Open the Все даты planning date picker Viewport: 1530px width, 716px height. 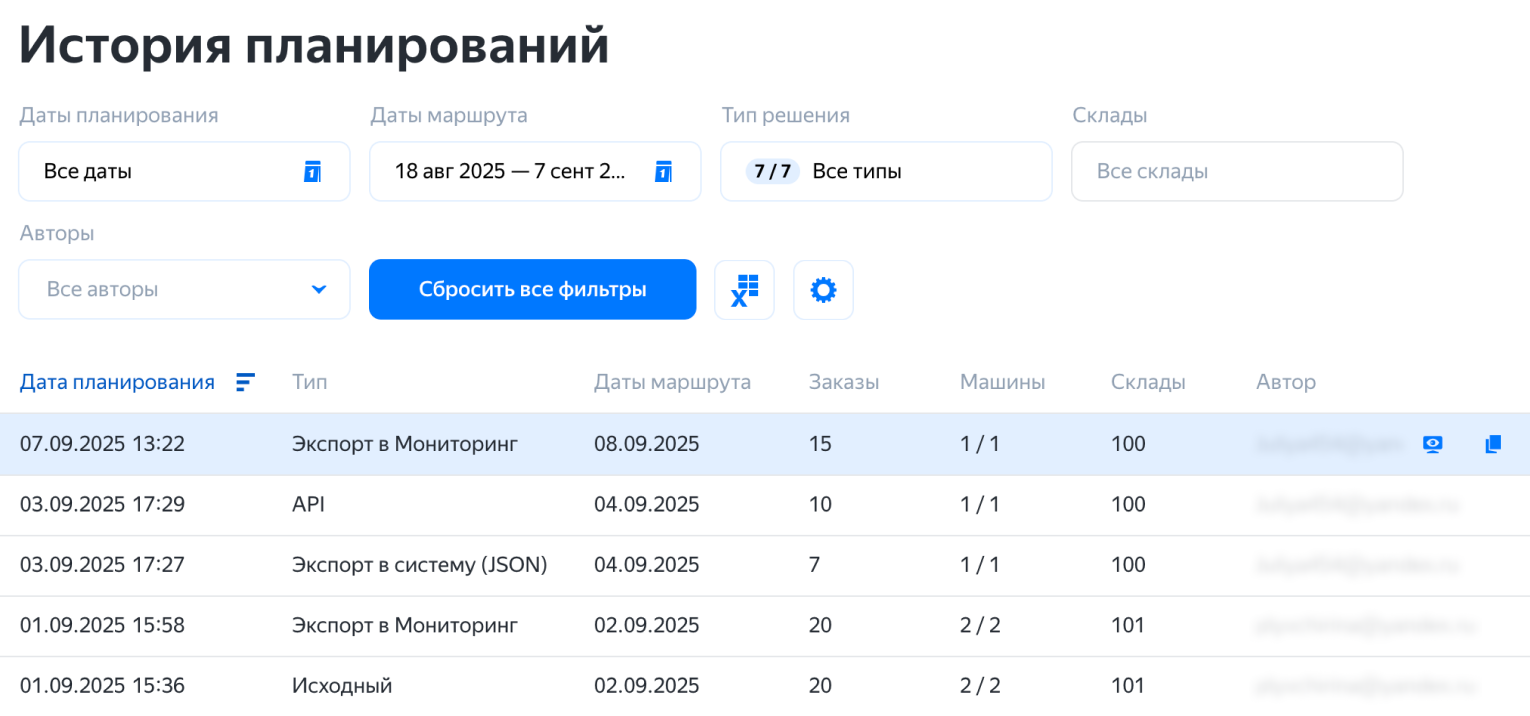tap(160, 171)
